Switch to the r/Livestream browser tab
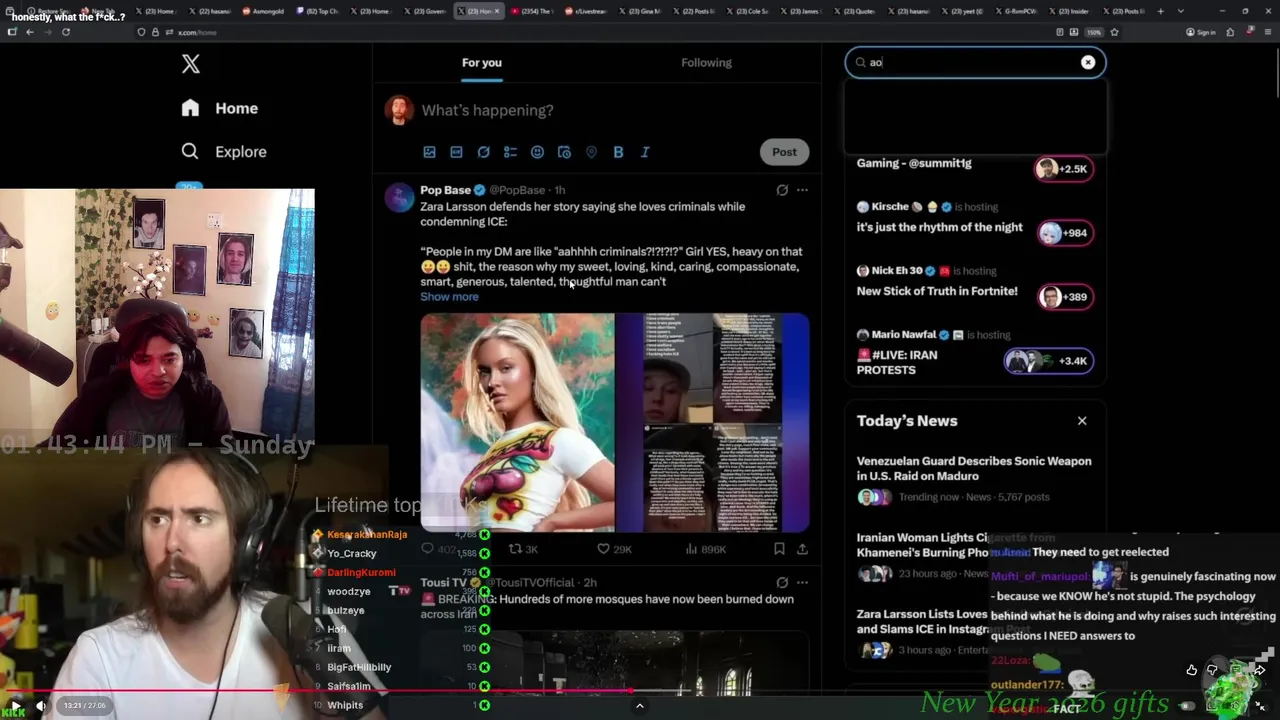Screen dimensions: 1280x720 (x=585, y=11)
